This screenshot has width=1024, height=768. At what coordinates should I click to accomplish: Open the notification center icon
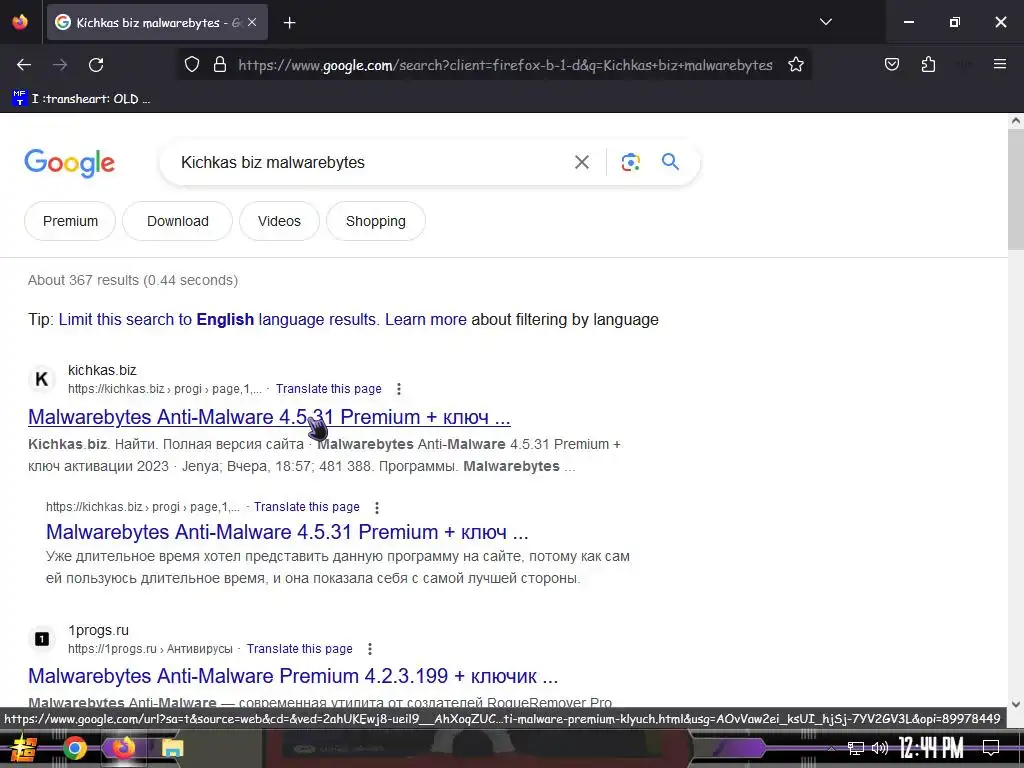991,748
